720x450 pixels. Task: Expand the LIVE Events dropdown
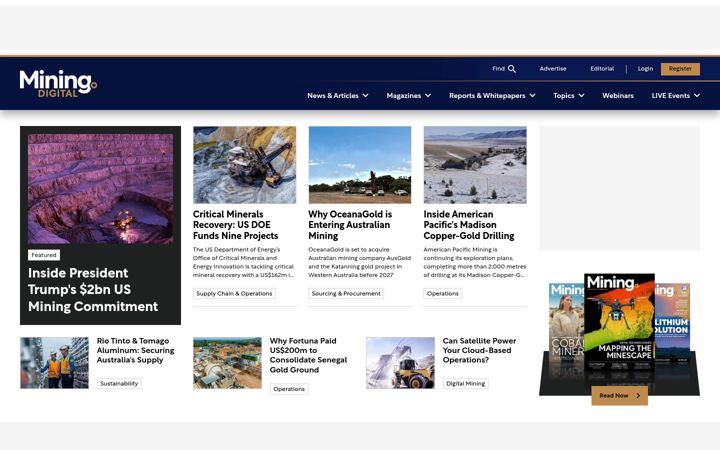675,96
